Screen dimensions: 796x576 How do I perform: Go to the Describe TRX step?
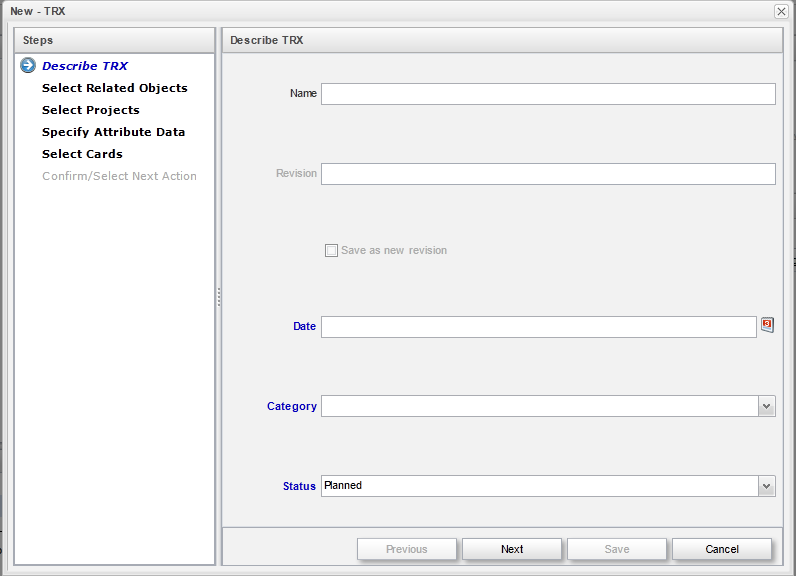[85, 66]
